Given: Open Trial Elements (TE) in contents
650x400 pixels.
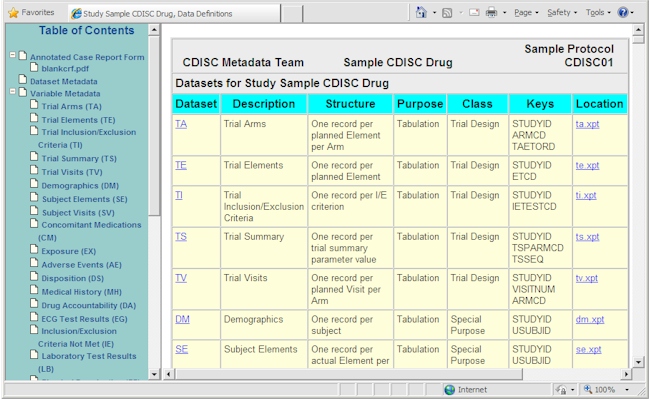Looking at the screenshot, I should [x=78, y=120].
